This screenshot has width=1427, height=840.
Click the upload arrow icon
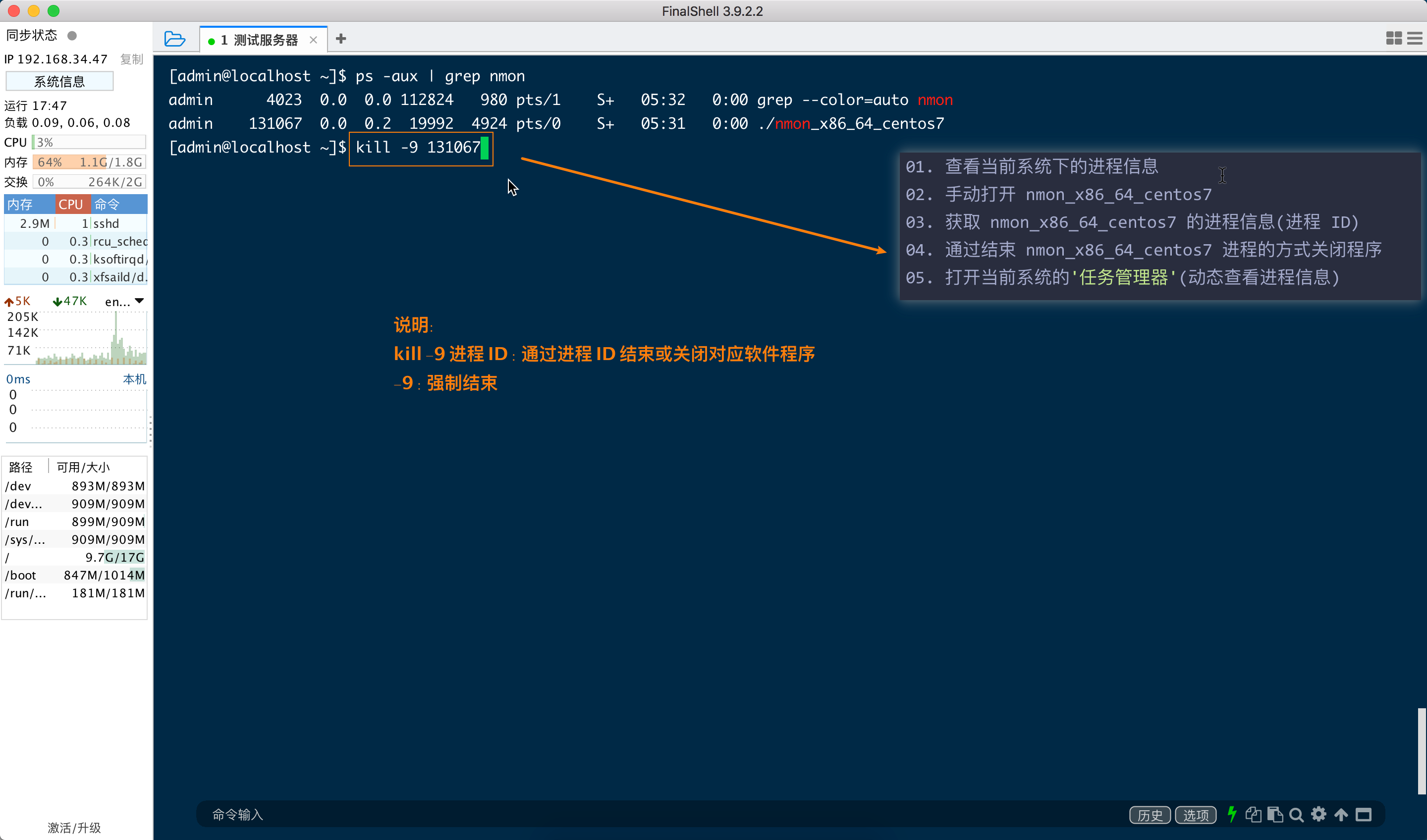tap(1341, 815)
